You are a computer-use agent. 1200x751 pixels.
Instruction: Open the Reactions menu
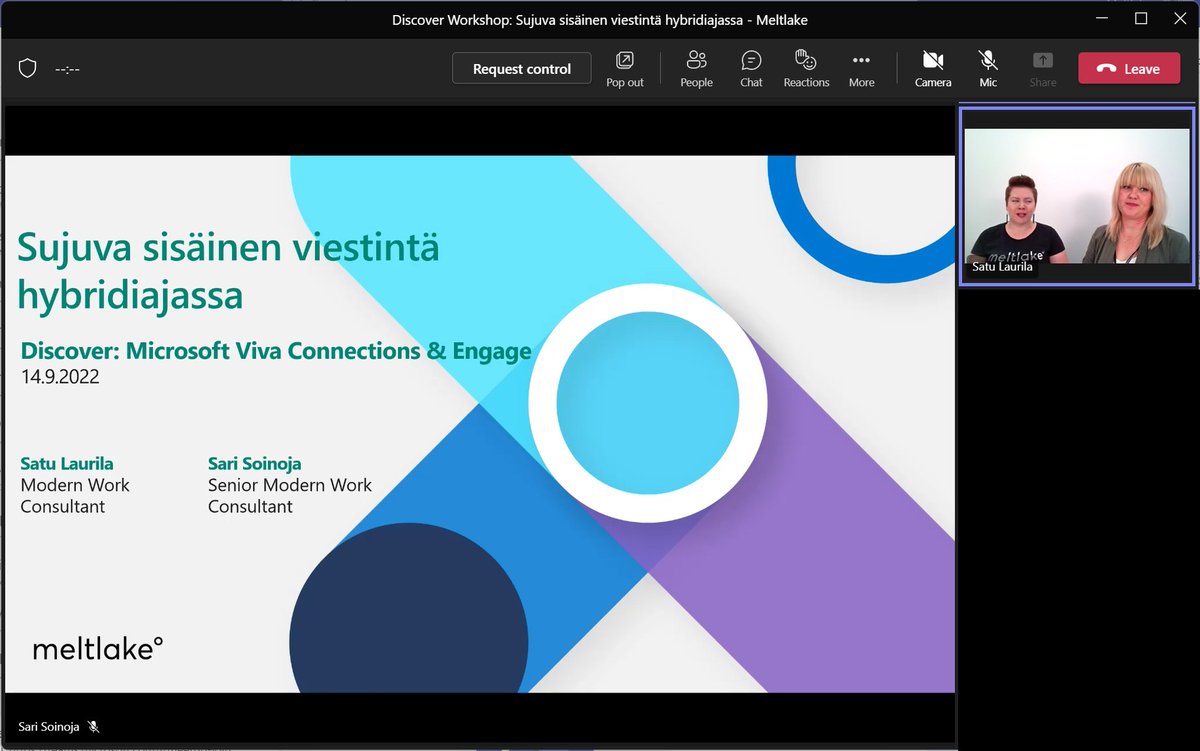coord(806,69)
